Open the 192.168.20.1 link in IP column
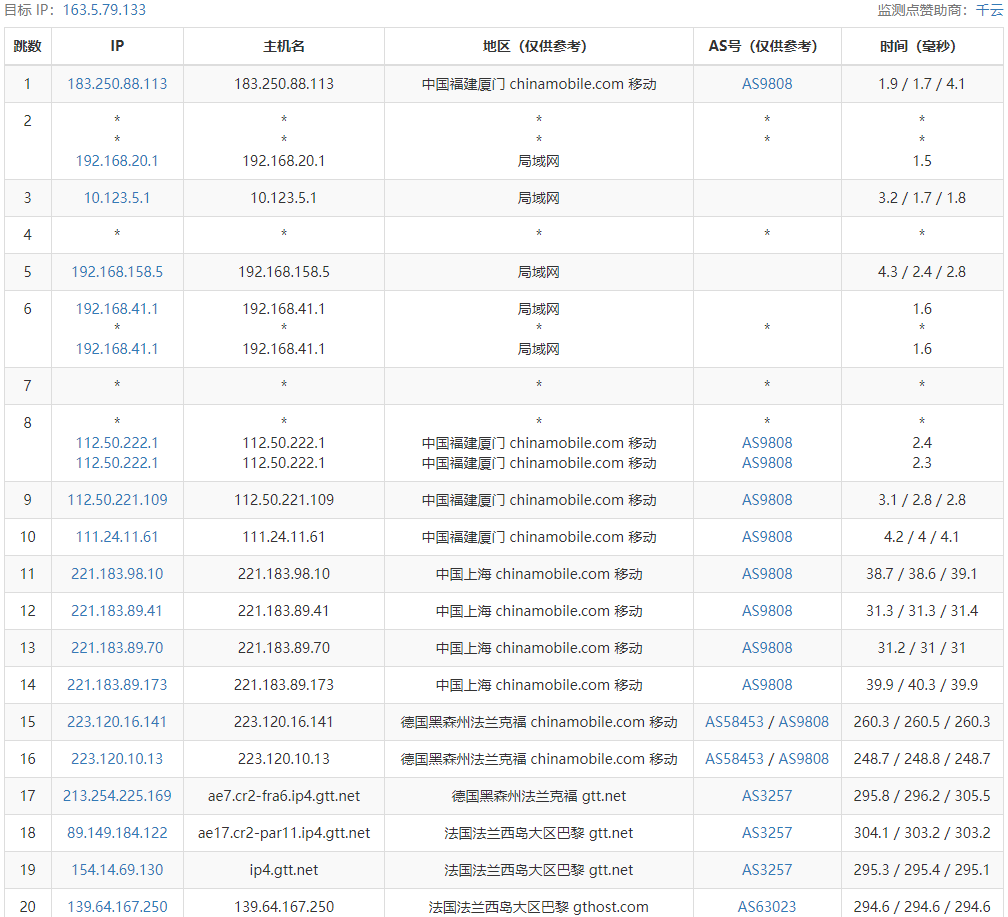Image resolution: width=1008 pixels, height=917 pixels. point(117,161)
